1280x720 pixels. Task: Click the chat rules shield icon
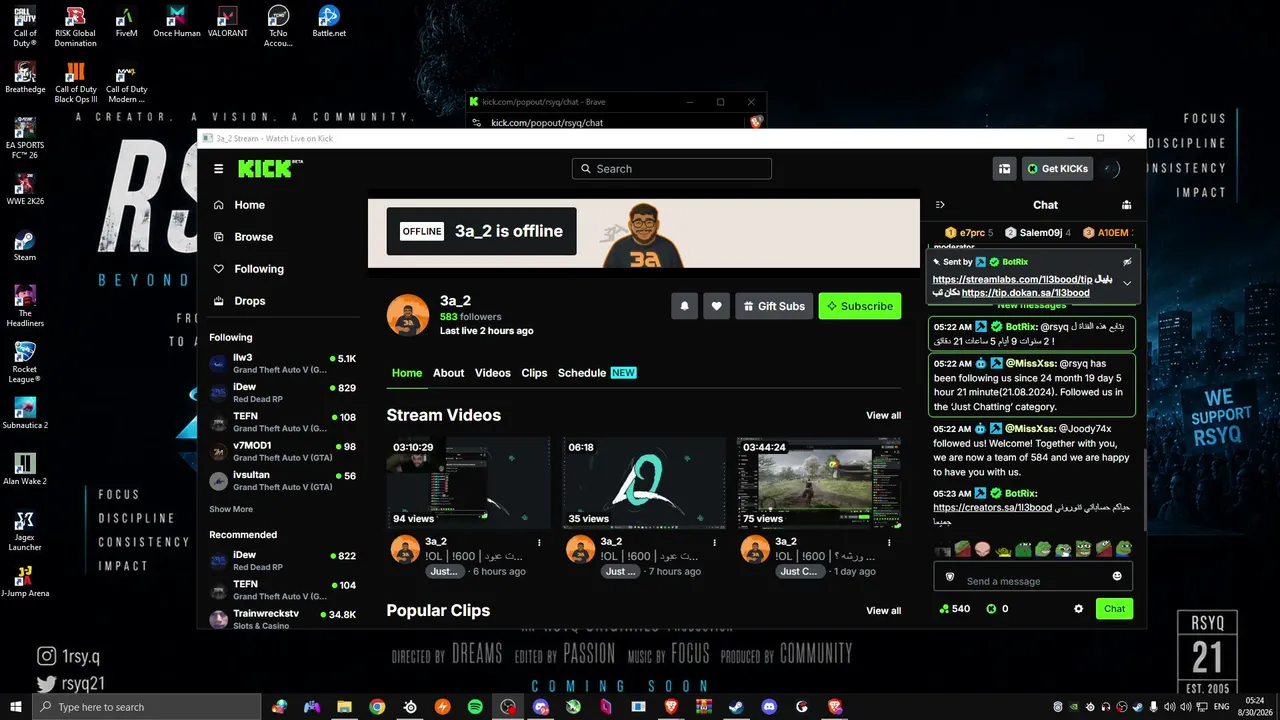pyautogui.click(x=950, y=577)
